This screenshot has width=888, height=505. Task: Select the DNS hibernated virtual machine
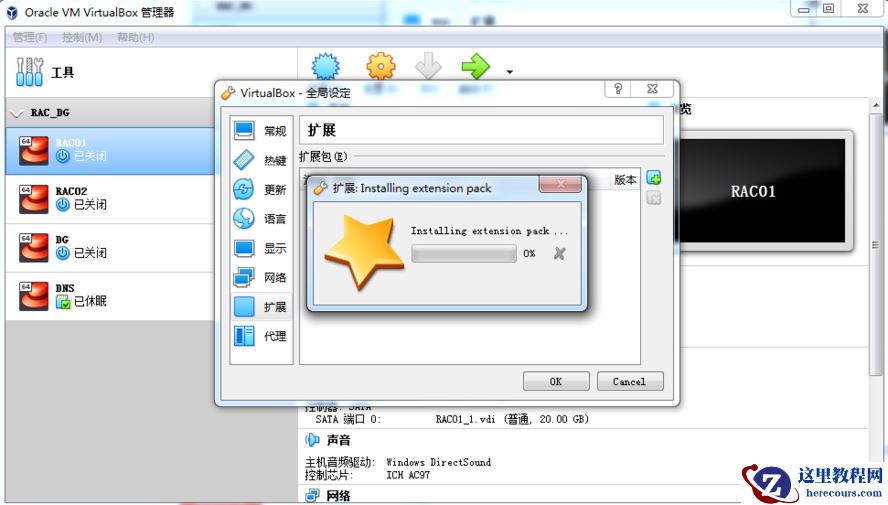[110, 296]
